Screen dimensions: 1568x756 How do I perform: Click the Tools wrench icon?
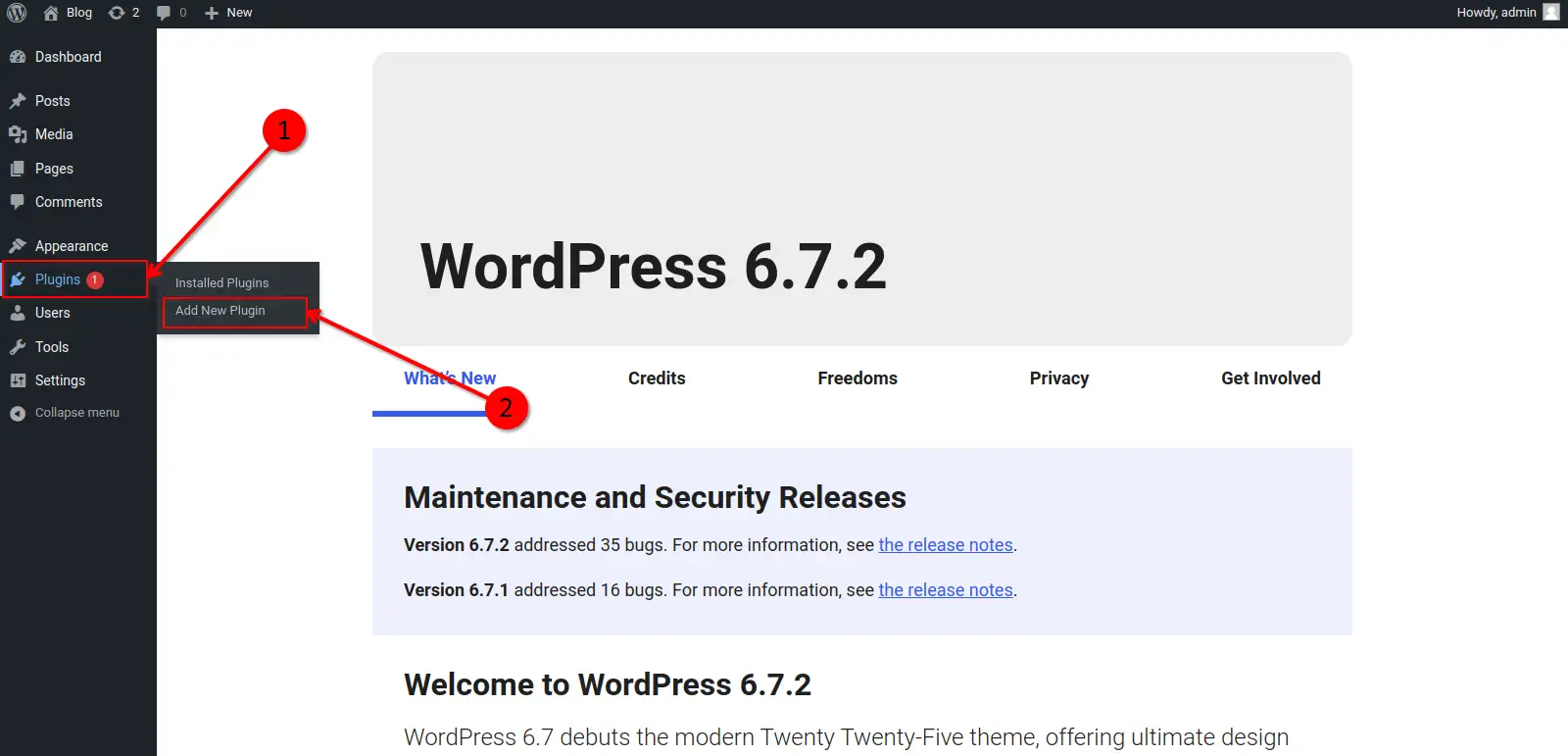[18, 347]
